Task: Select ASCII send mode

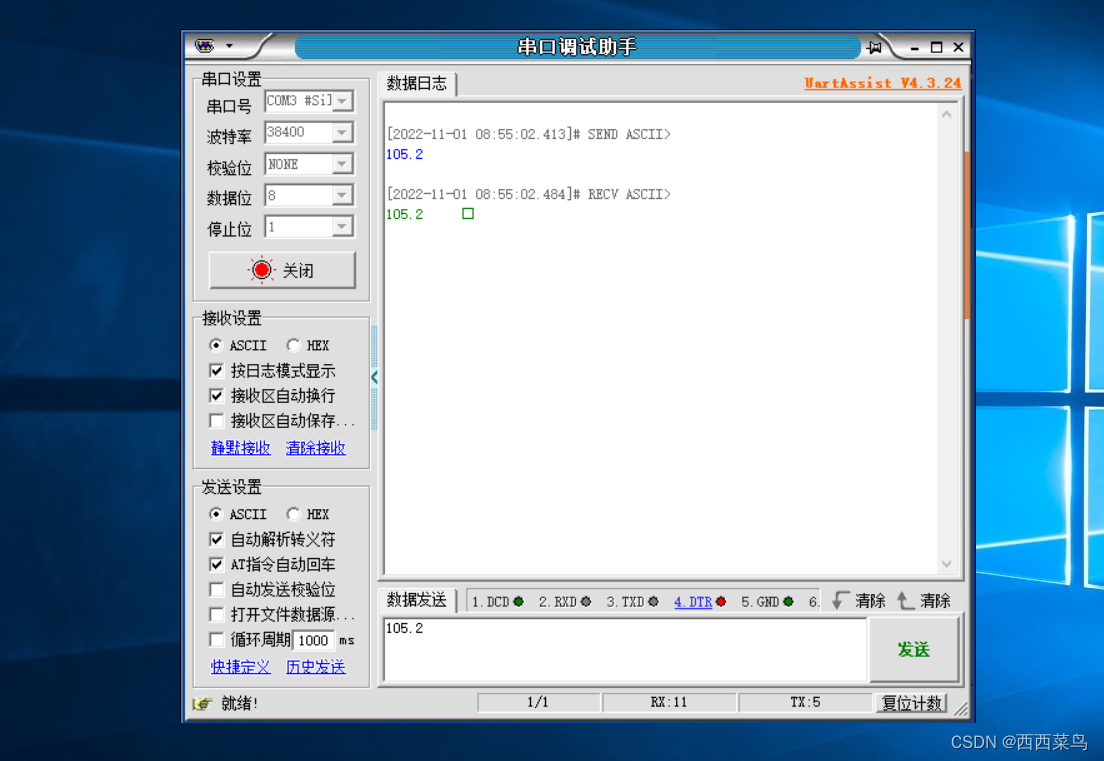Action: (x=215, y=514)
